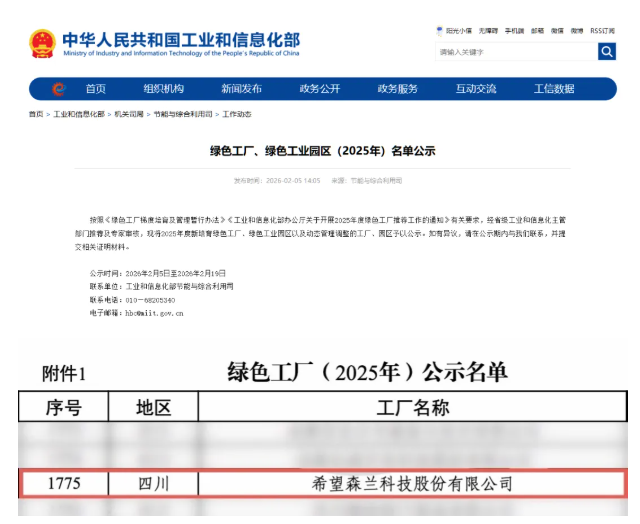The height and width of the screenshot is (524, 640).
Task: Select 政务公开 in the navigation bar
Action: [x=319, y=89]
